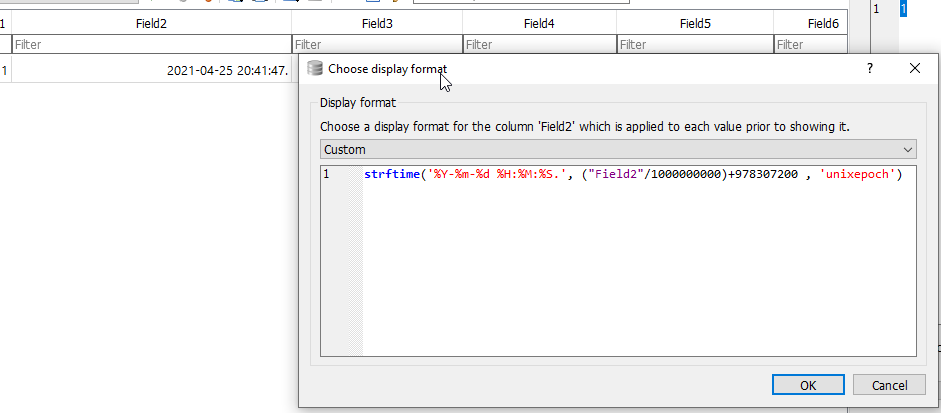
Task: Select the Field6 column header
Action: [811, 24]
